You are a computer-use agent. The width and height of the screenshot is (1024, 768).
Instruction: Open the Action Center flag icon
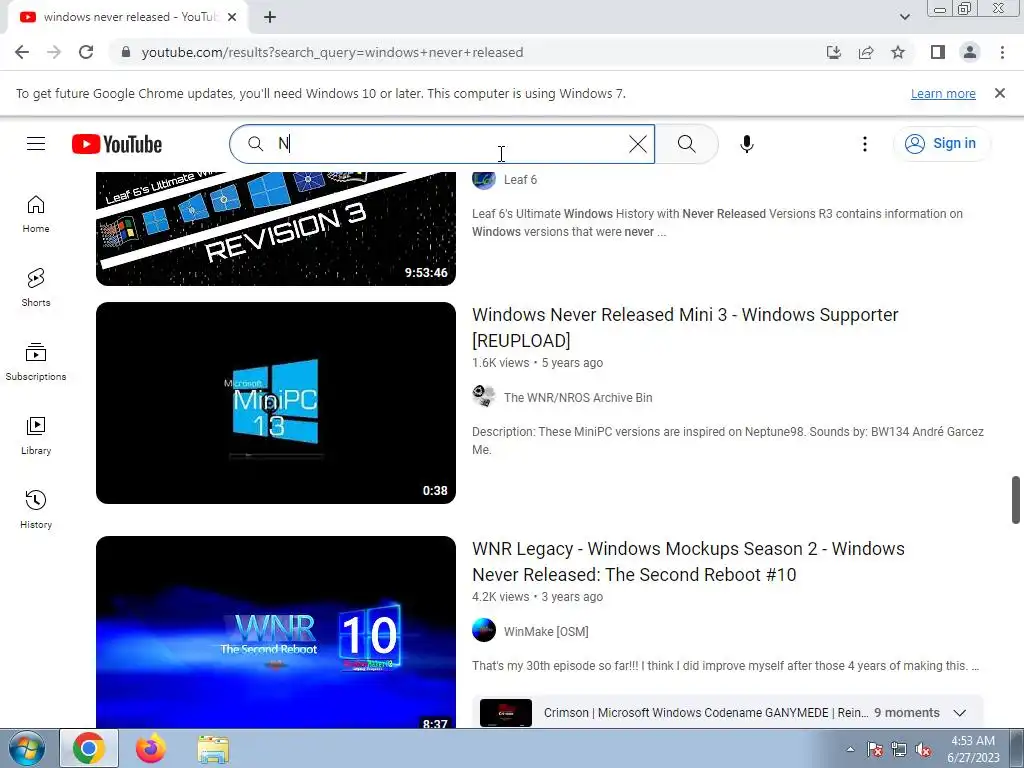[x=875, y=749]
